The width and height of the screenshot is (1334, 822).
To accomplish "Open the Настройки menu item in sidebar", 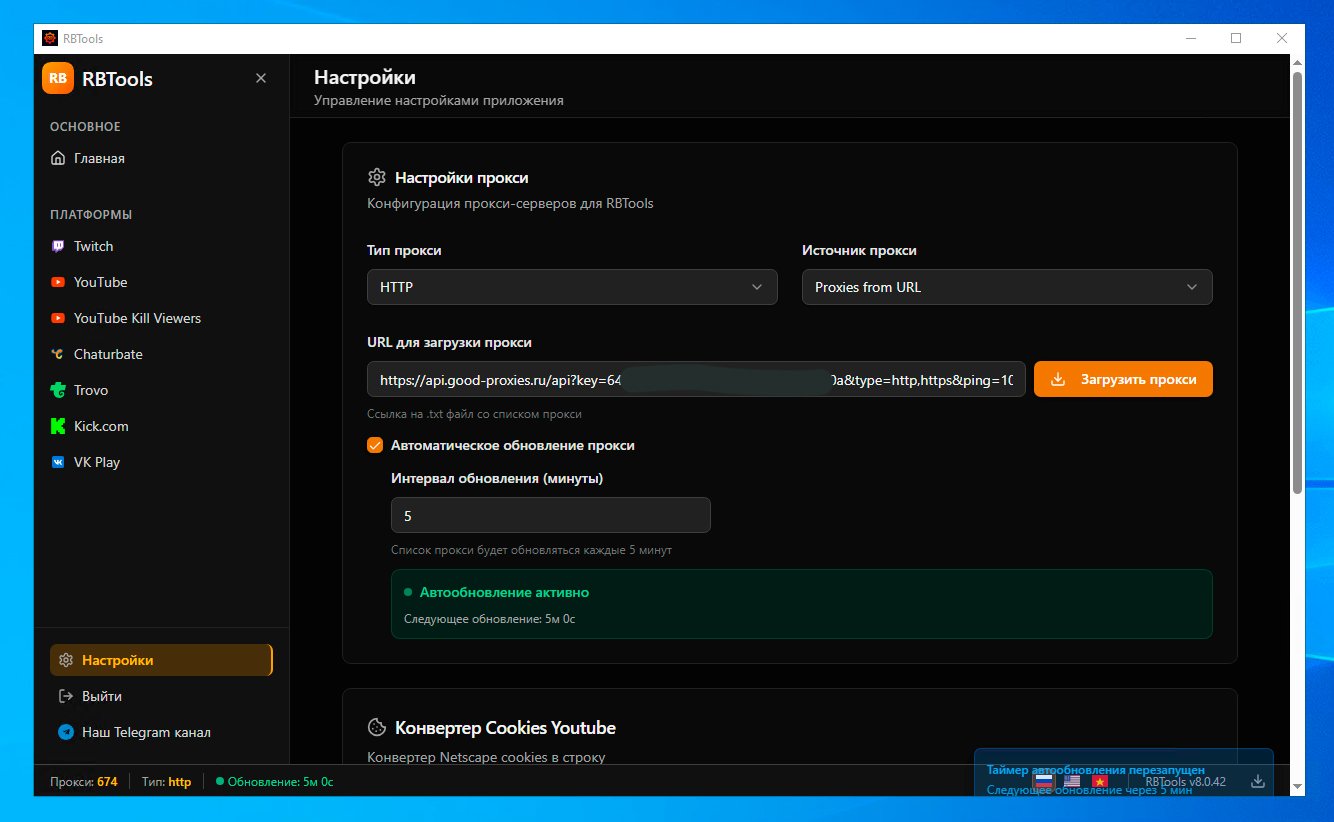I will point(117,660).
